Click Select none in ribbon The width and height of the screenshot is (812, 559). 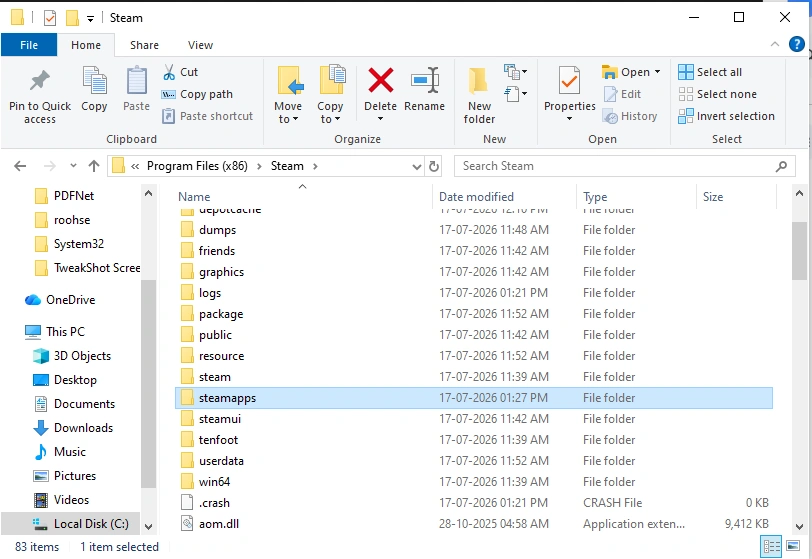[718, 94]
